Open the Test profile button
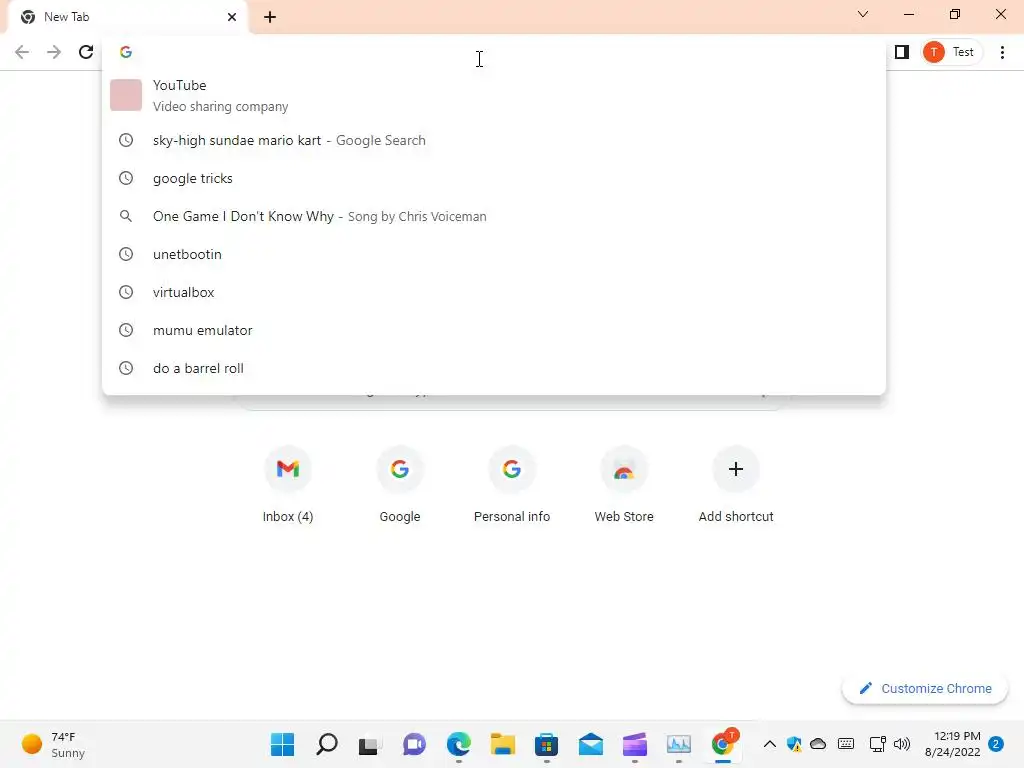Screen dimensions: 1024x768 (951, 52)
